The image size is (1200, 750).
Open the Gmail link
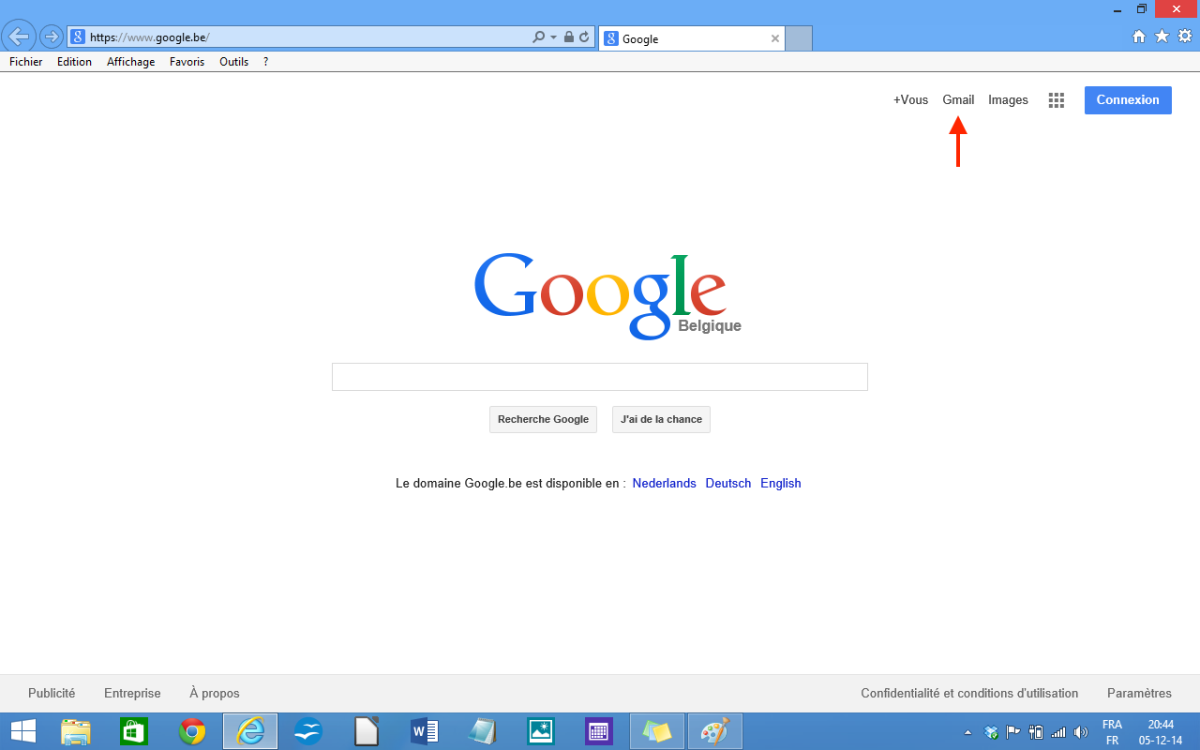point(958,100)
